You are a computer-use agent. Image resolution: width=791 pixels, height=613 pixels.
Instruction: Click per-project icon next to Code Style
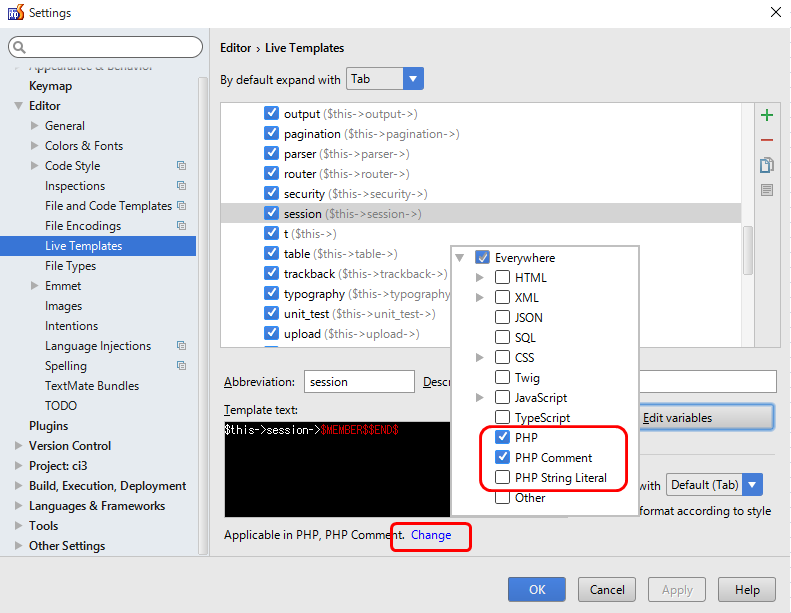tap(182, 165)
